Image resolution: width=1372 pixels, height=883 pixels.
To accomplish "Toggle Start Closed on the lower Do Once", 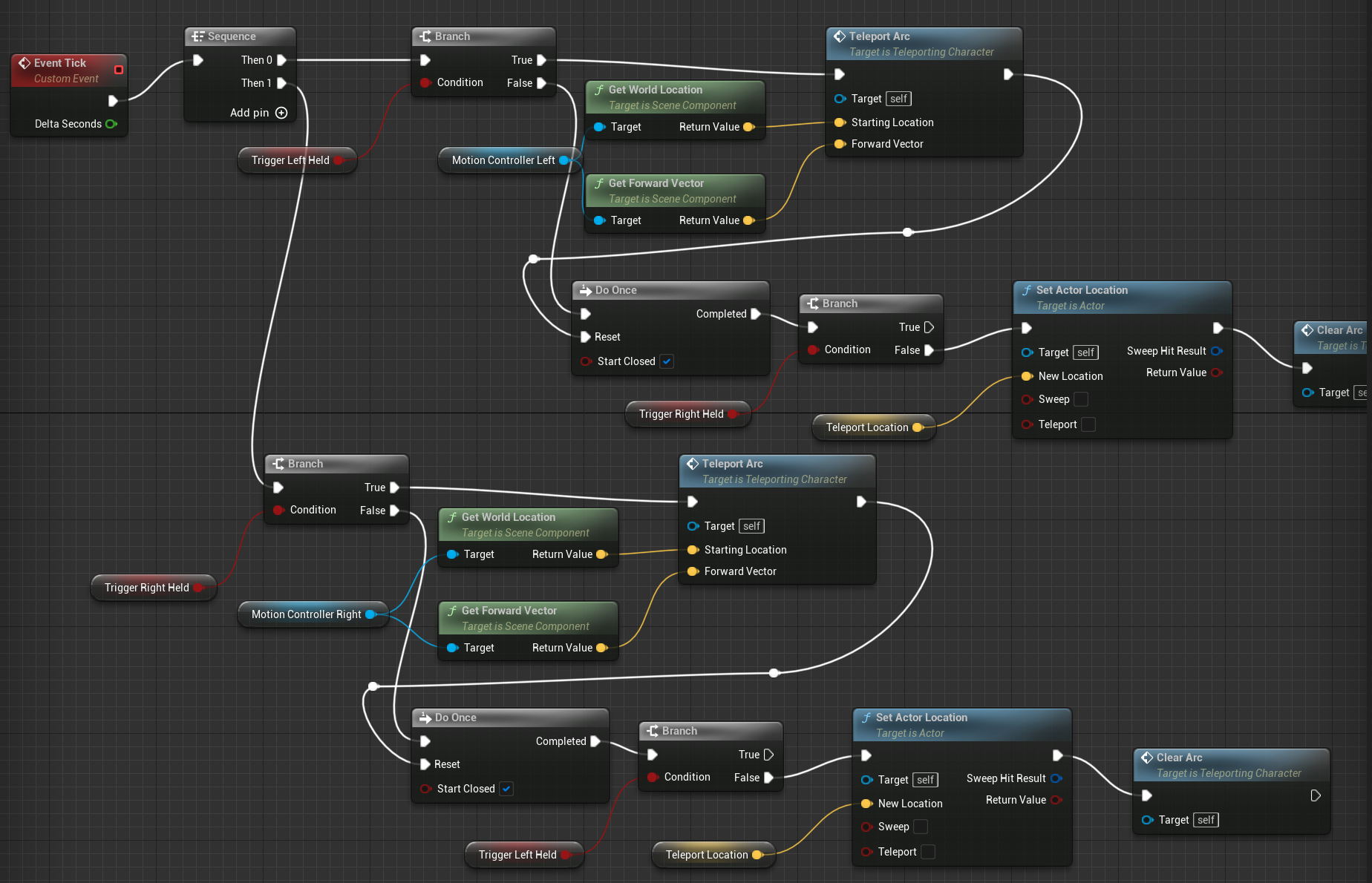I will coord(506,789).
